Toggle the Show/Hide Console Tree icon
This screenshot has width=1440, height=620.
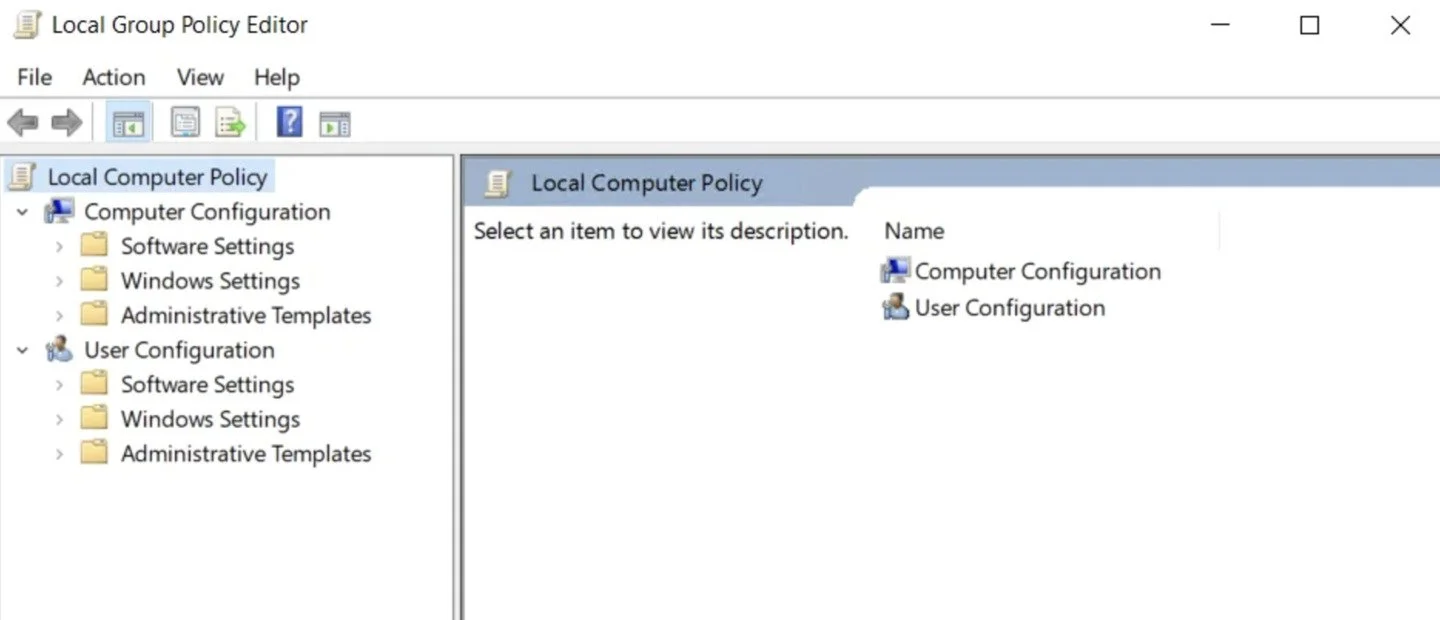pos(128,123)
